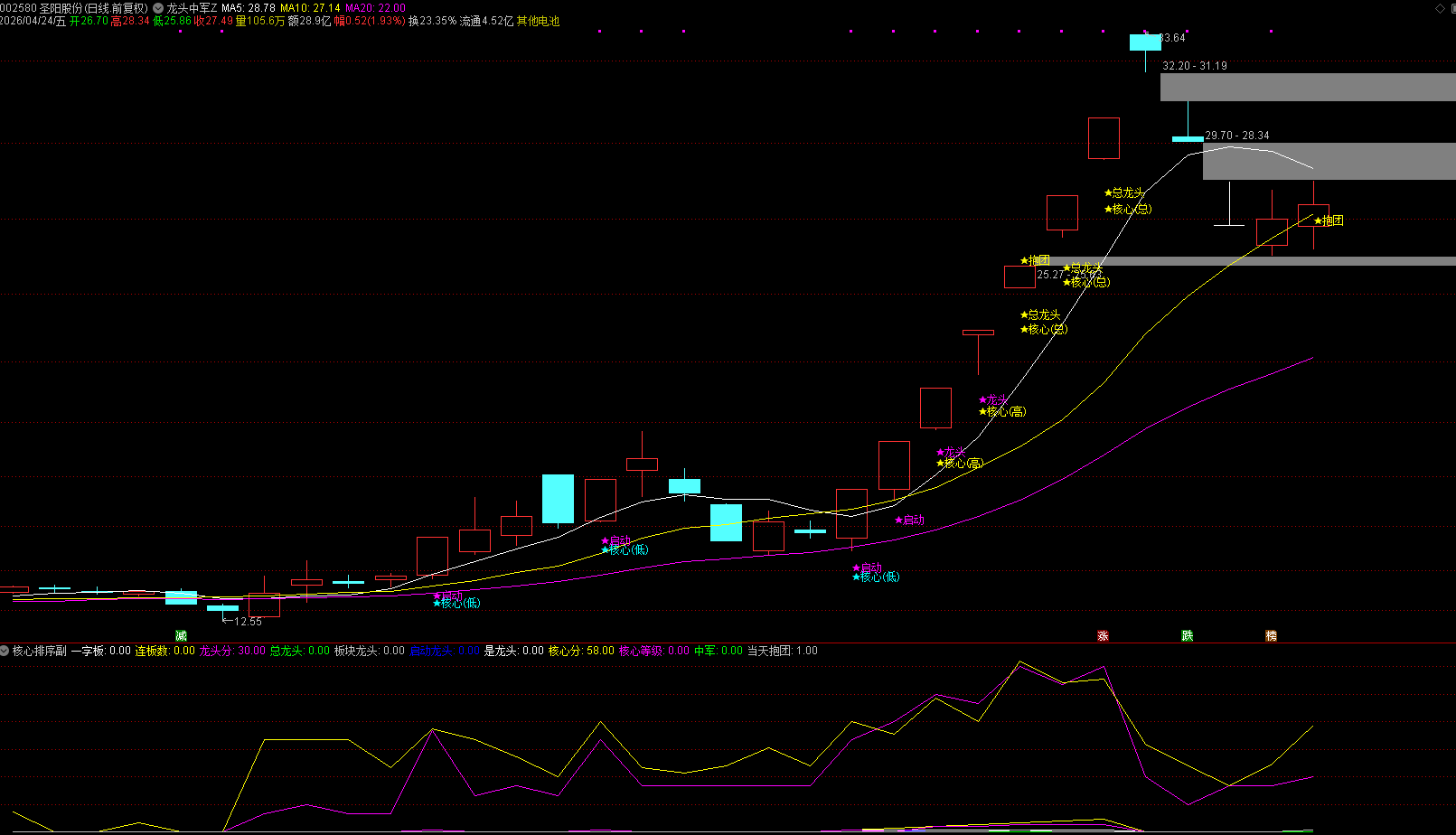Image resolution: width=1456 pixels, height=835 pixels.
Task: Click the close price 收27.49
Action: point(213,21)
